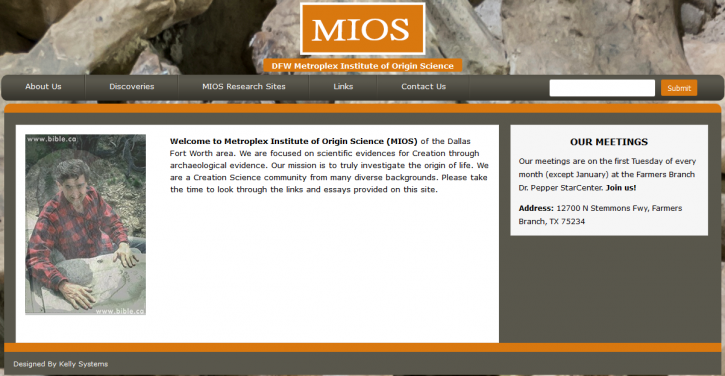Focus the search input field

[x=602, y=88]
